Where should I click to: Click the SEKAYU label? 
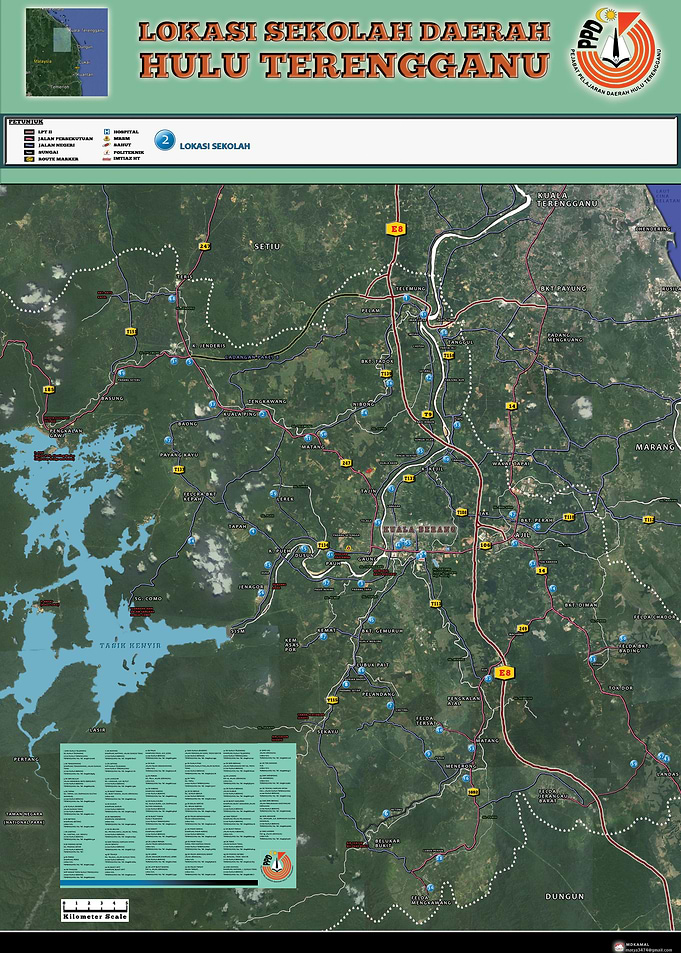327,731
